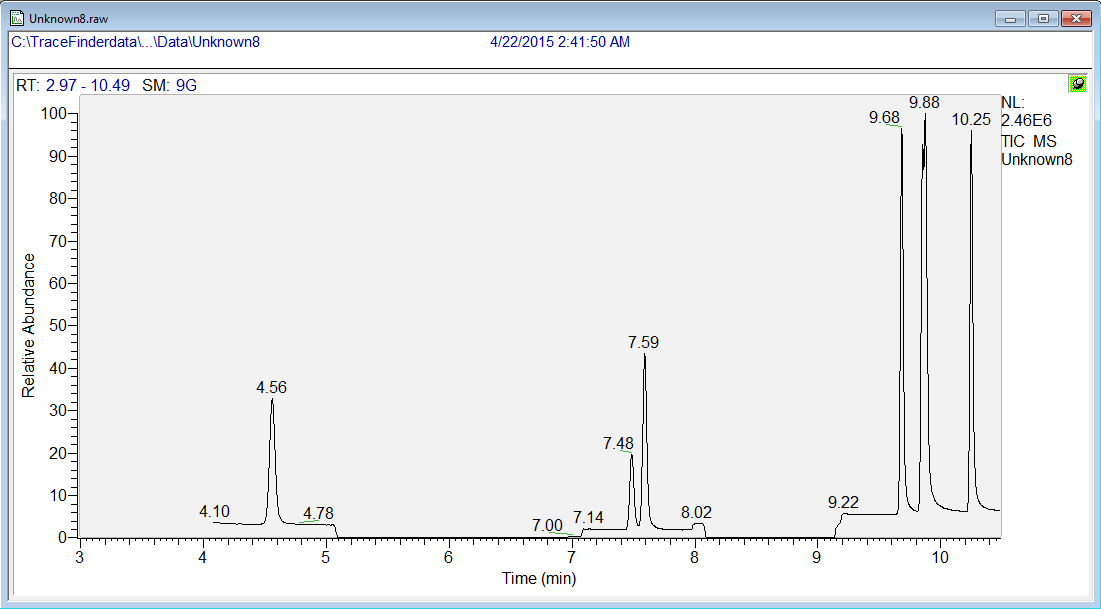Click the baseline step labeled 9.22
This screenshot has width=1101, height=609.
click(844, 516)
